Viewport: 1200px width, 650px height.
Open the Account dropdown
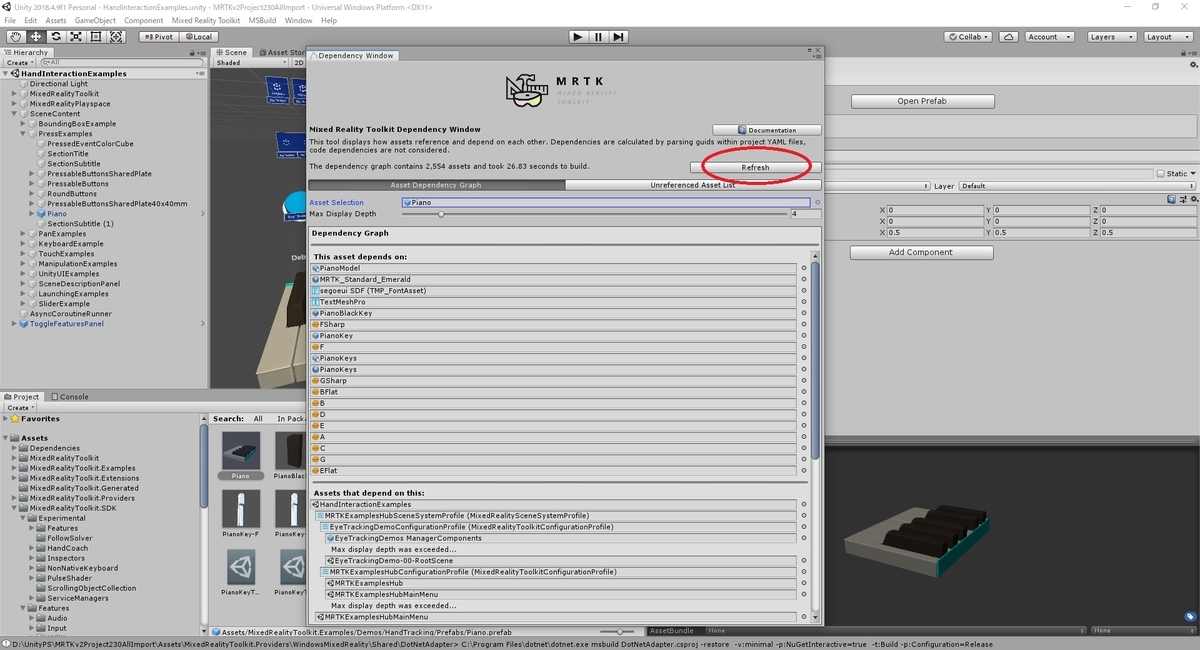click(1049, 37)
